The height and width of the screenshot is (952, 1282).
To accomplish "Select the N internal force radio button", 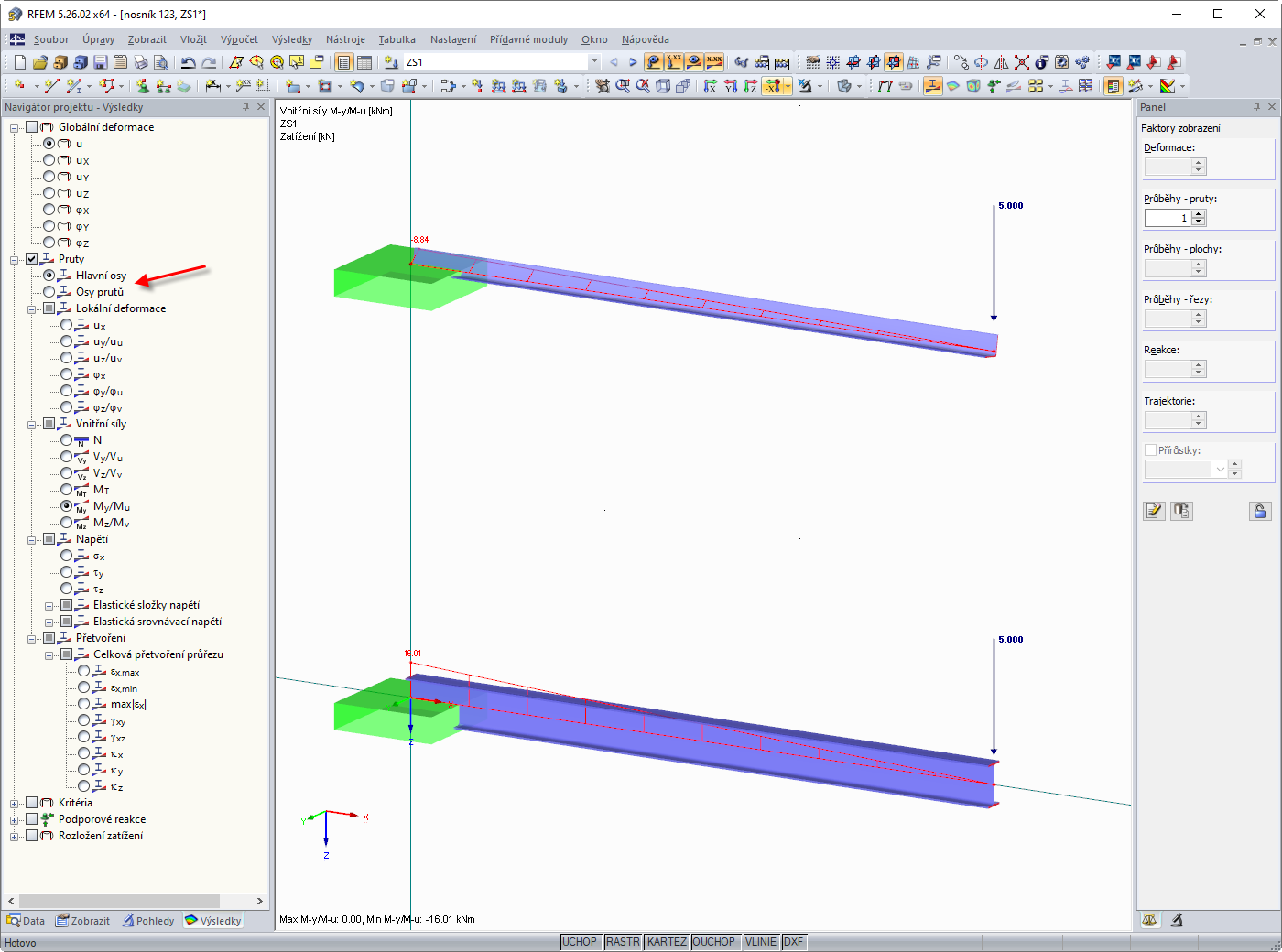I will pos(67,440).
